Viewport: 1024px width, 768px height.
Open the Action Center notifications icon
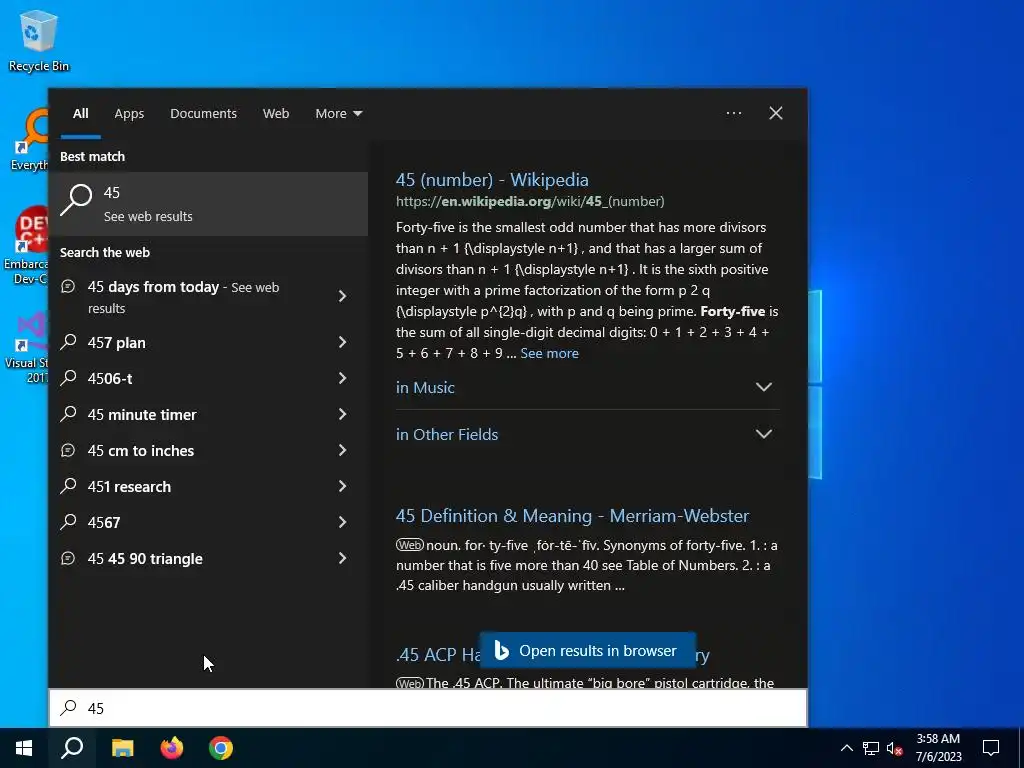pos(991,748)
